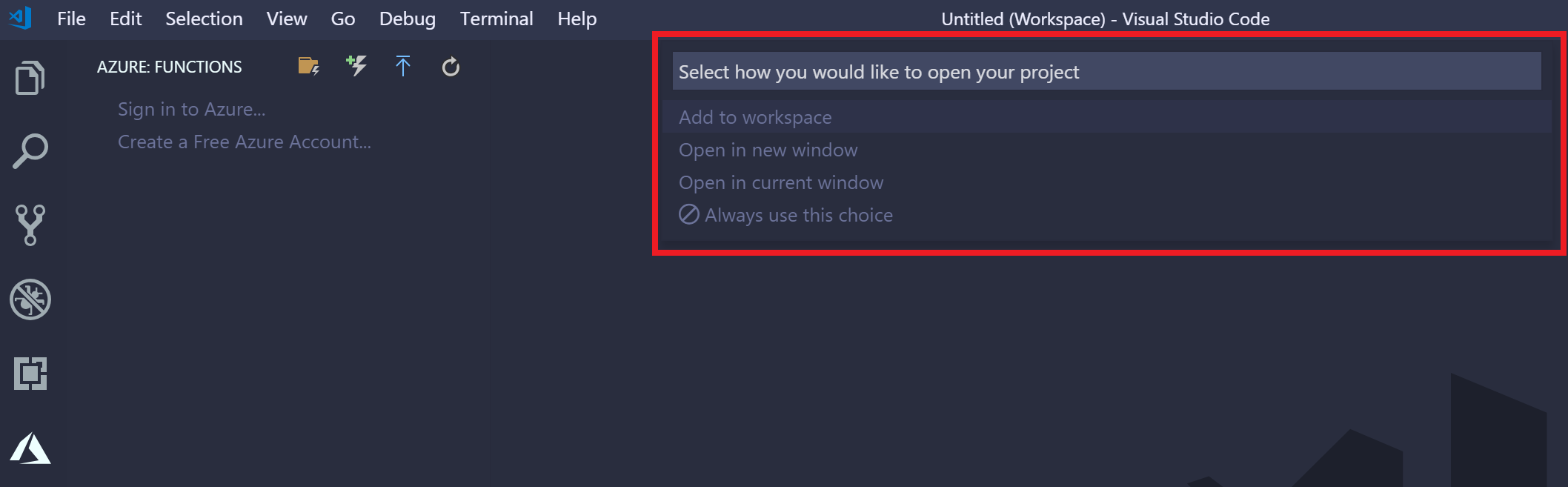Screen dimensions: 1568x487
Task: Refresh the Azure Functions panel
Action: point(451,67)
